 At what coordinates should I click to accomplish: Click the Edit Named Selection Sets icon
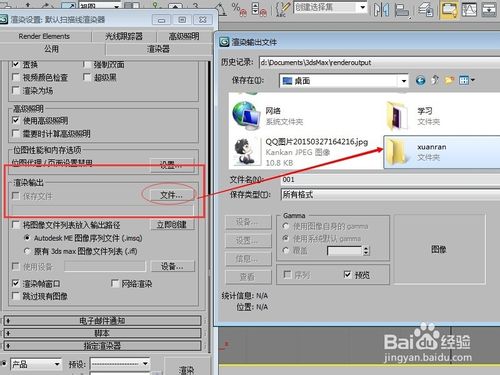coord(282,9)
